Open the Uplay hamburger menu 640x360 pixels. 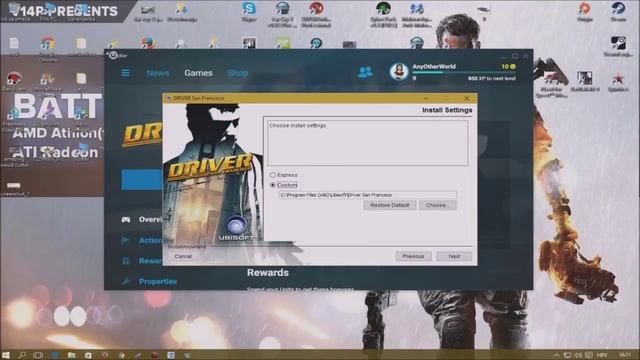tap(125, 73)
